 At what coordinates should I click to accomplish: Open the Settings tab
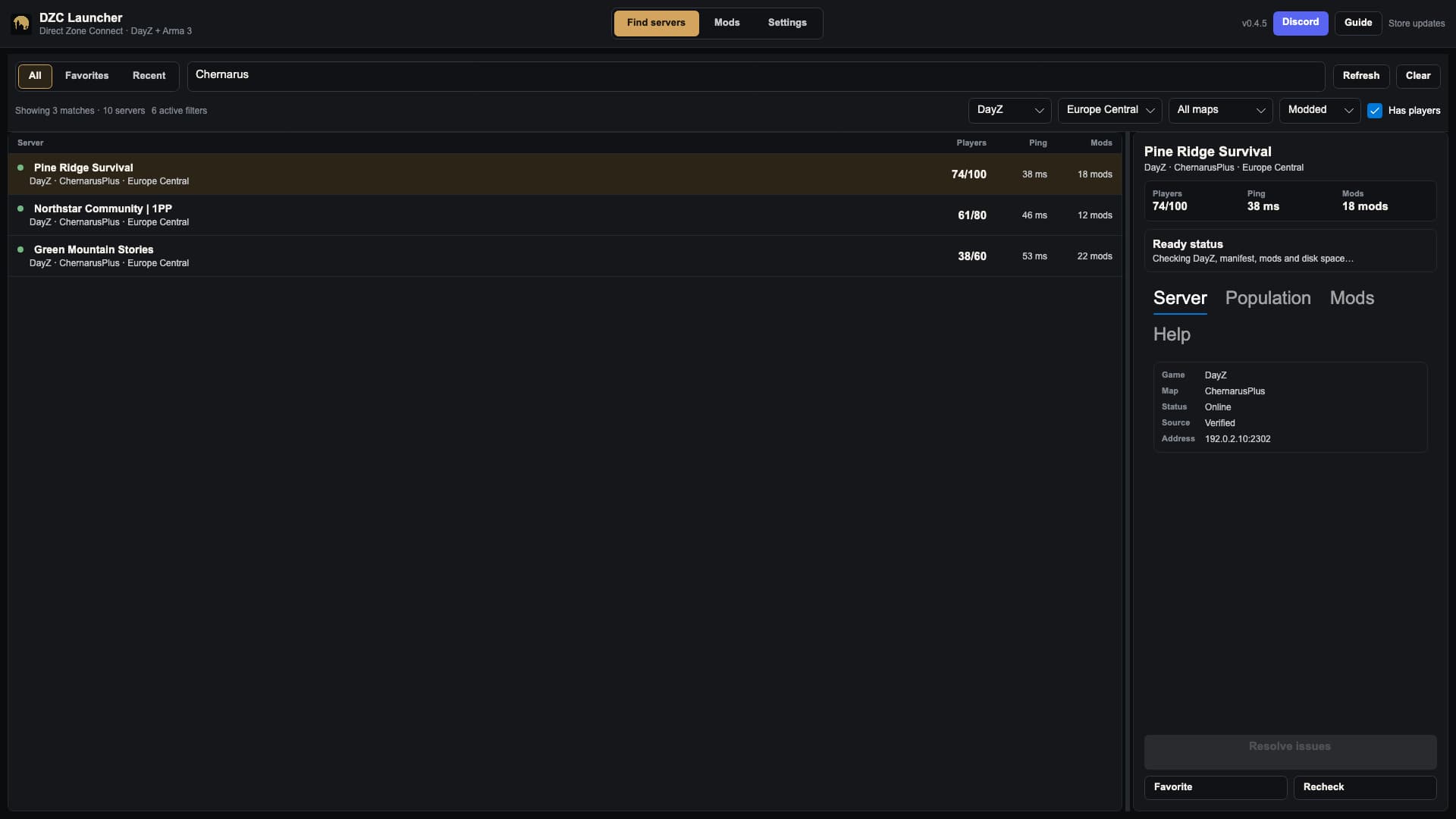(787, 23)
